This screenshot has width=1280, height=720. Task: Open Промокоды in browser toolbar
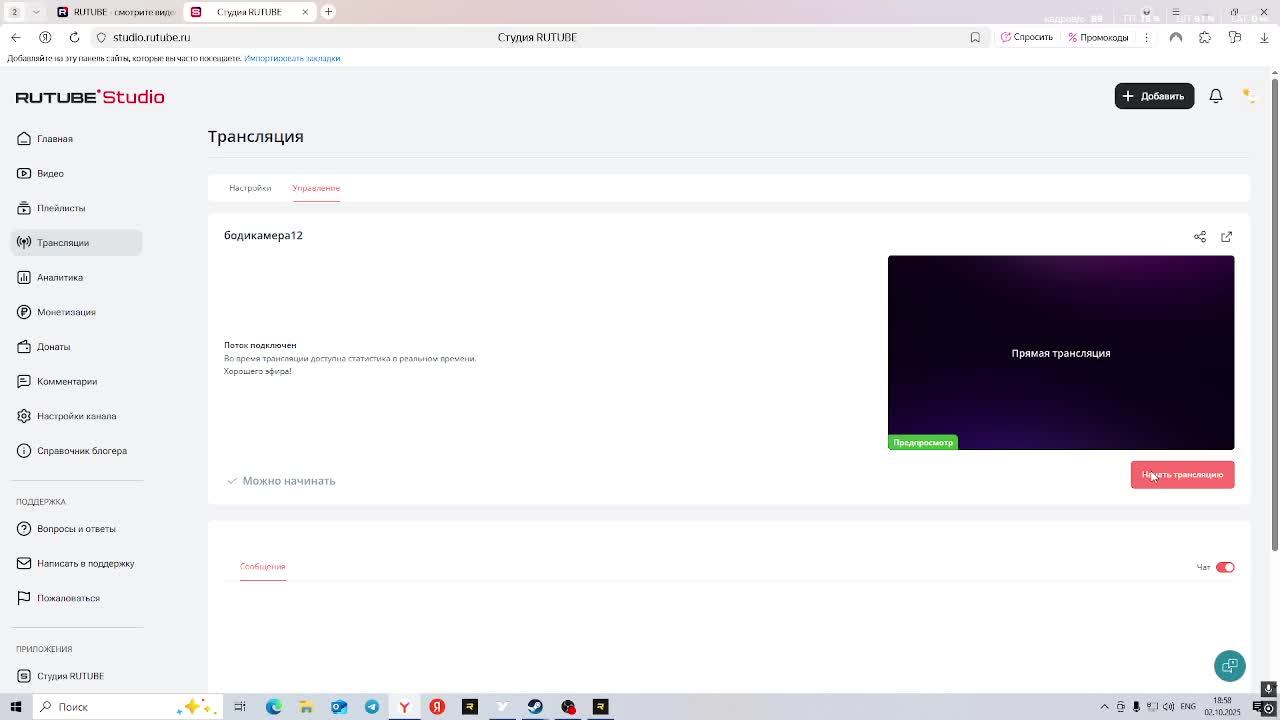1098,37
